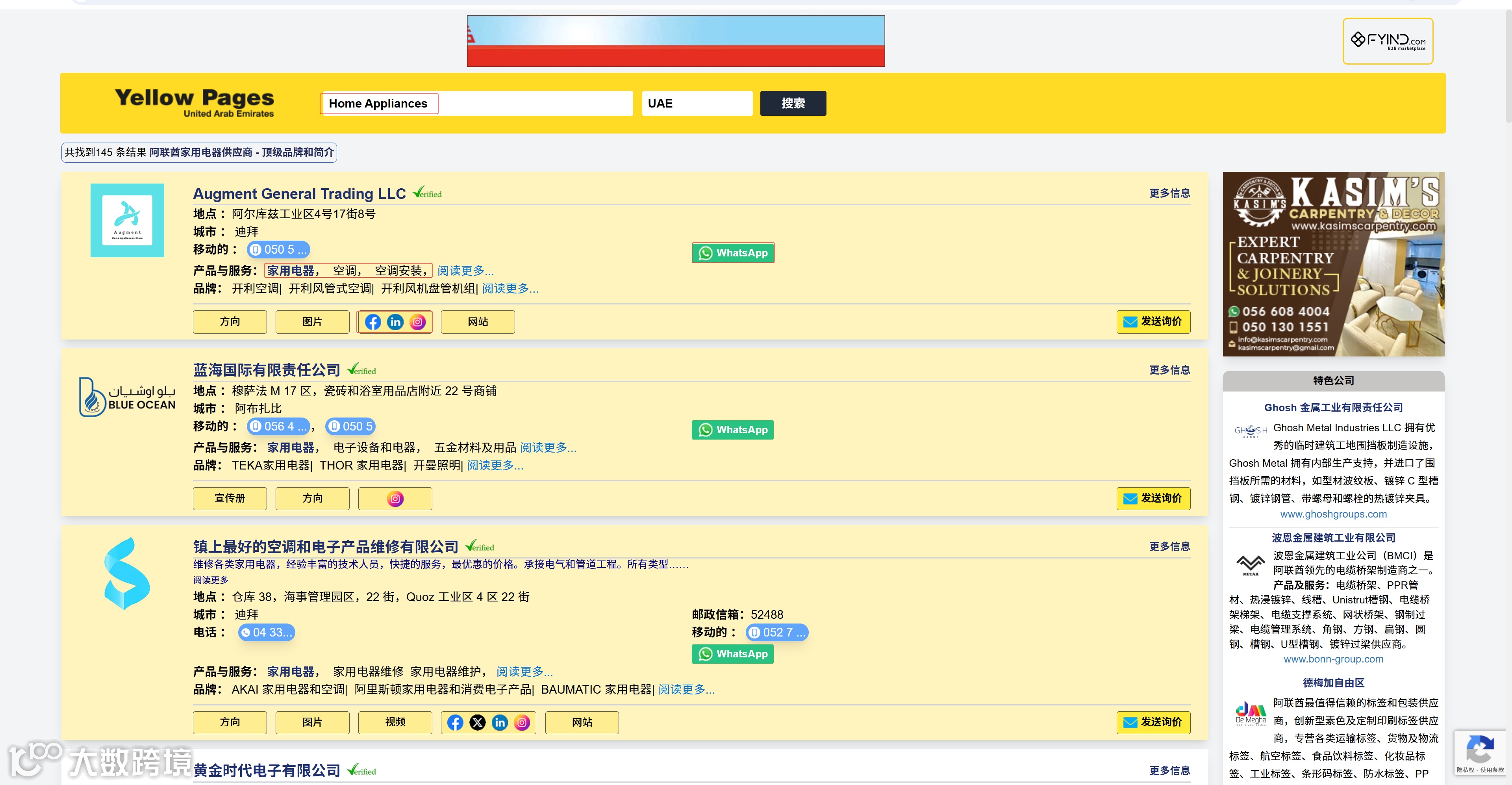The height and width of the screenshot is (785, 1512).
Task: Click the FYIND.com marketplace logo
Action: click(1388, 41)
